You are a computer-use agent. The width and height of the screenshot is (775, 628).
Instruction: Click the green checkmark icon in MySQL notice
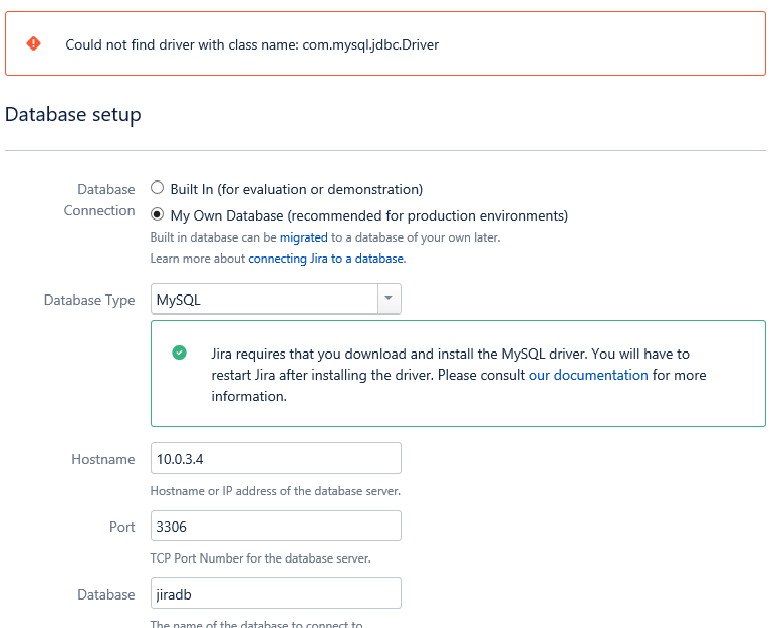tap(179, 353)
